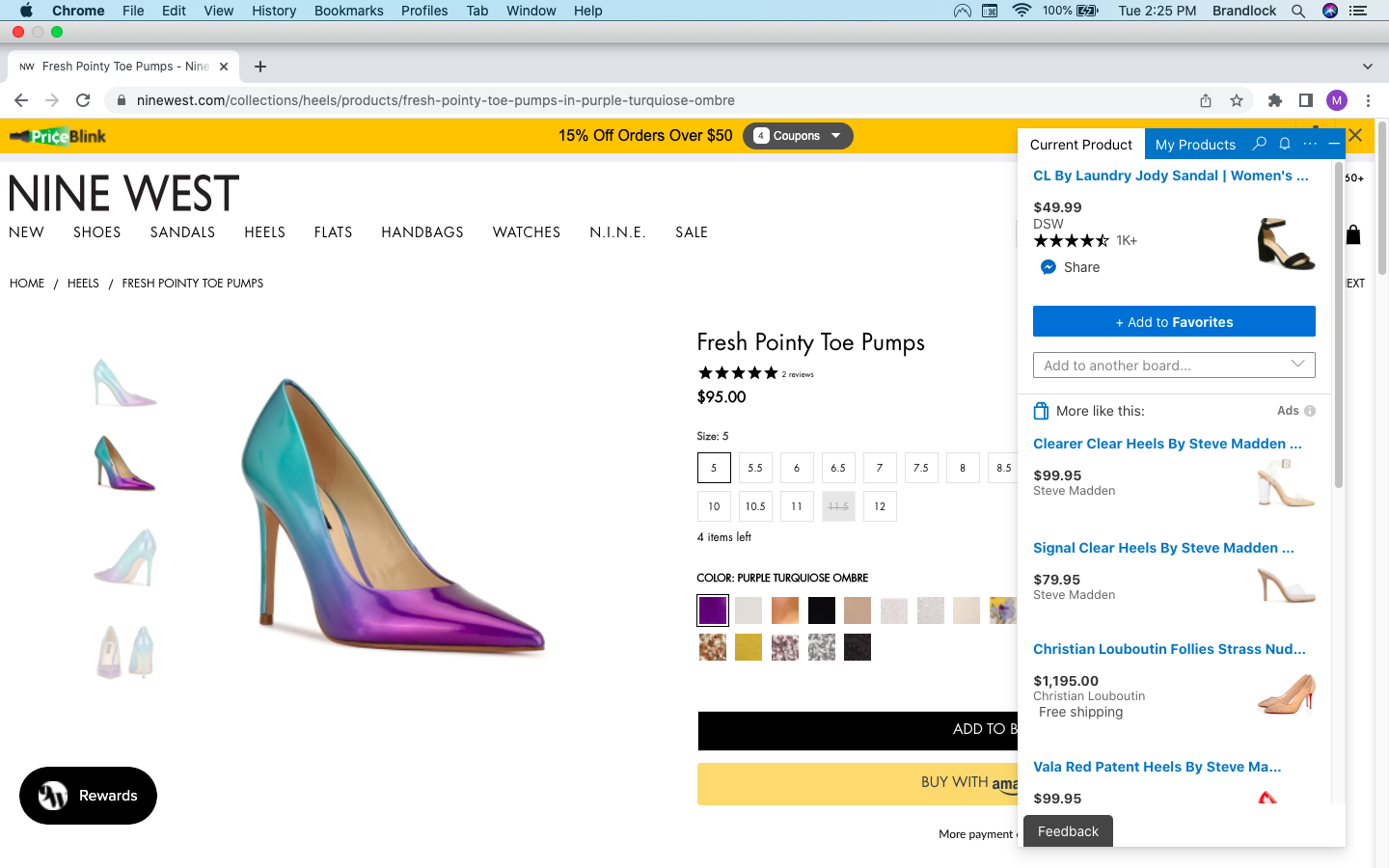This screenshot has height=868, width=1389.
Task: Open PriceBlink search magnifier icon
Action: pos(1259,144)
